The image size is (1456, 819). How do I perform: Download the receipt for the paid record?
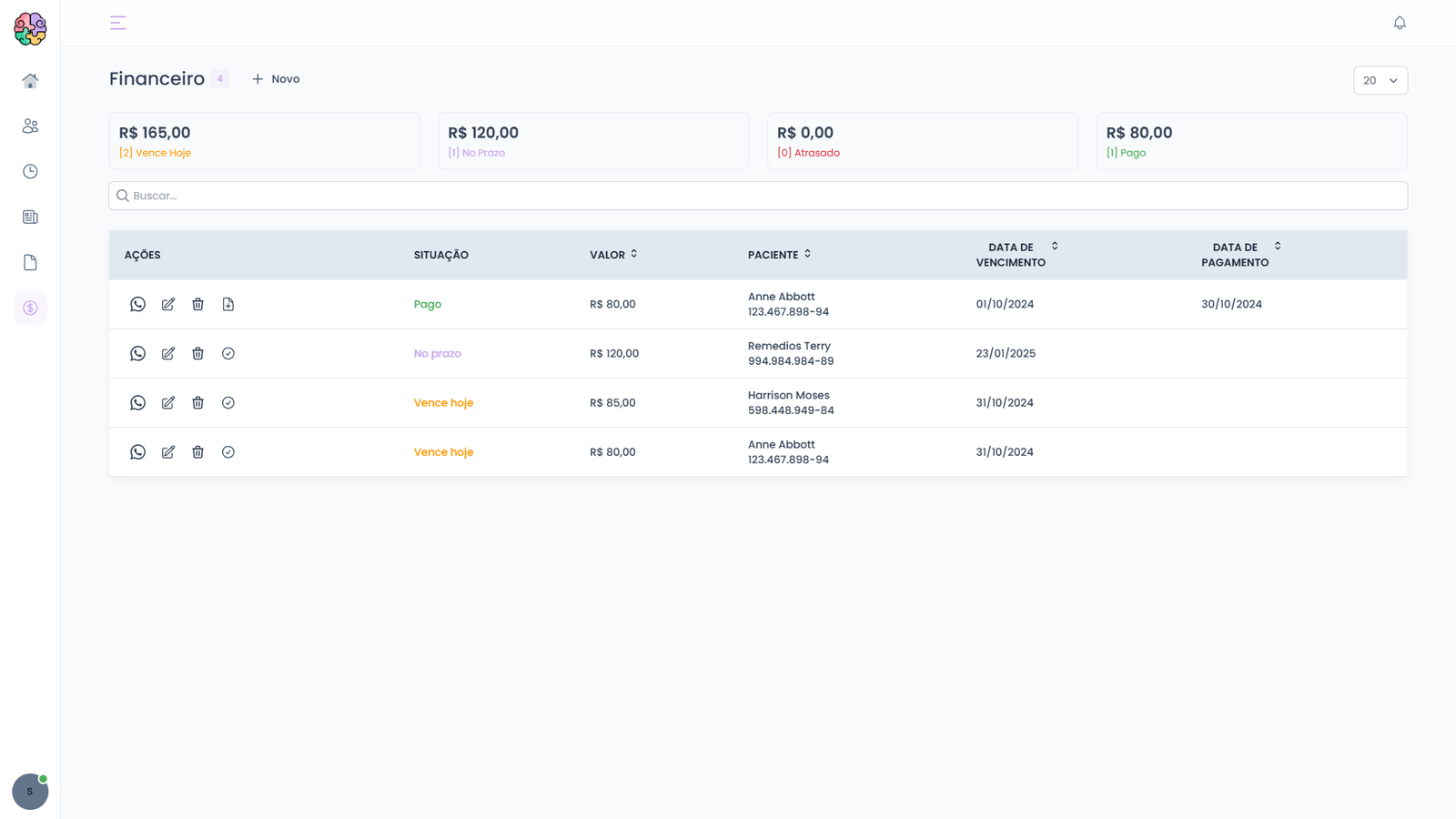[228, 304]
